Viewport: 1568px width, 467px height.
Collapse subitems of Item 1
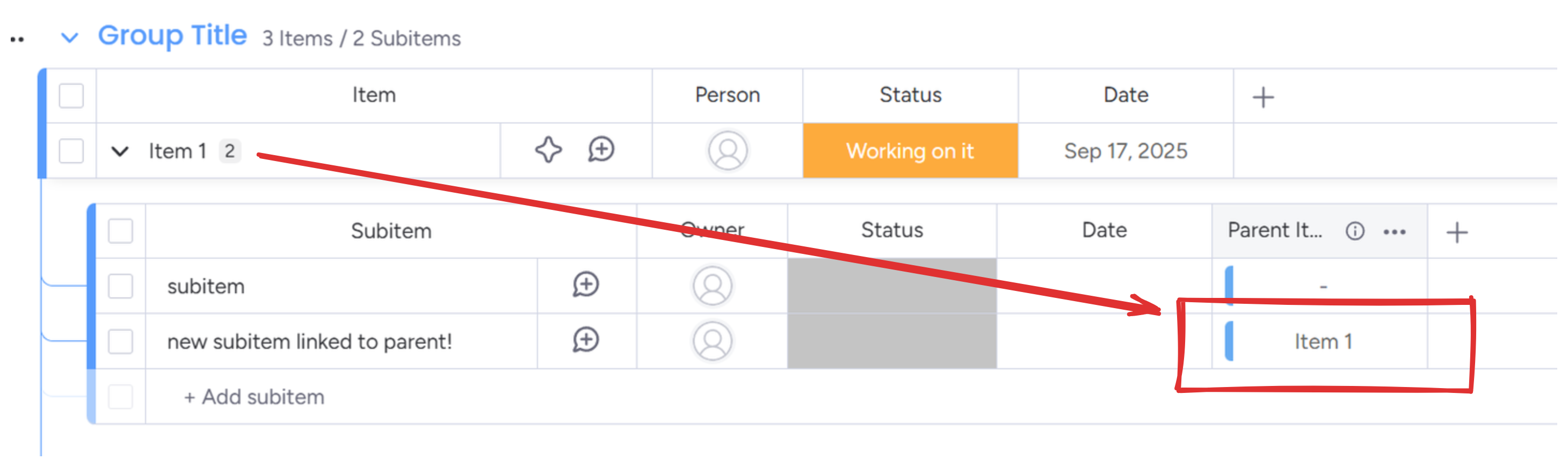tap(120, 151)
